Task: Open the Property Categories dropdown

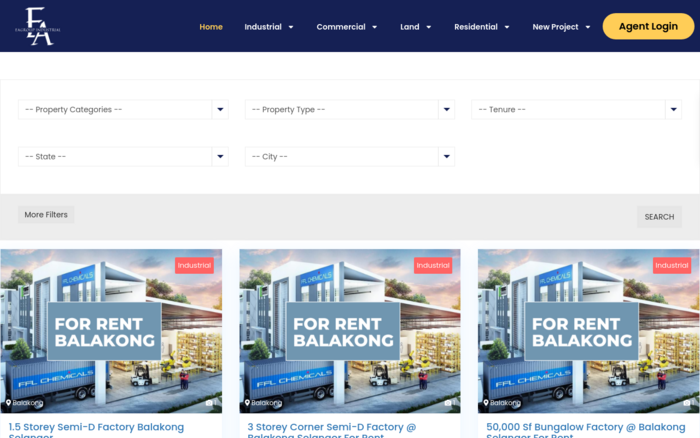Action: pos(123,109)
